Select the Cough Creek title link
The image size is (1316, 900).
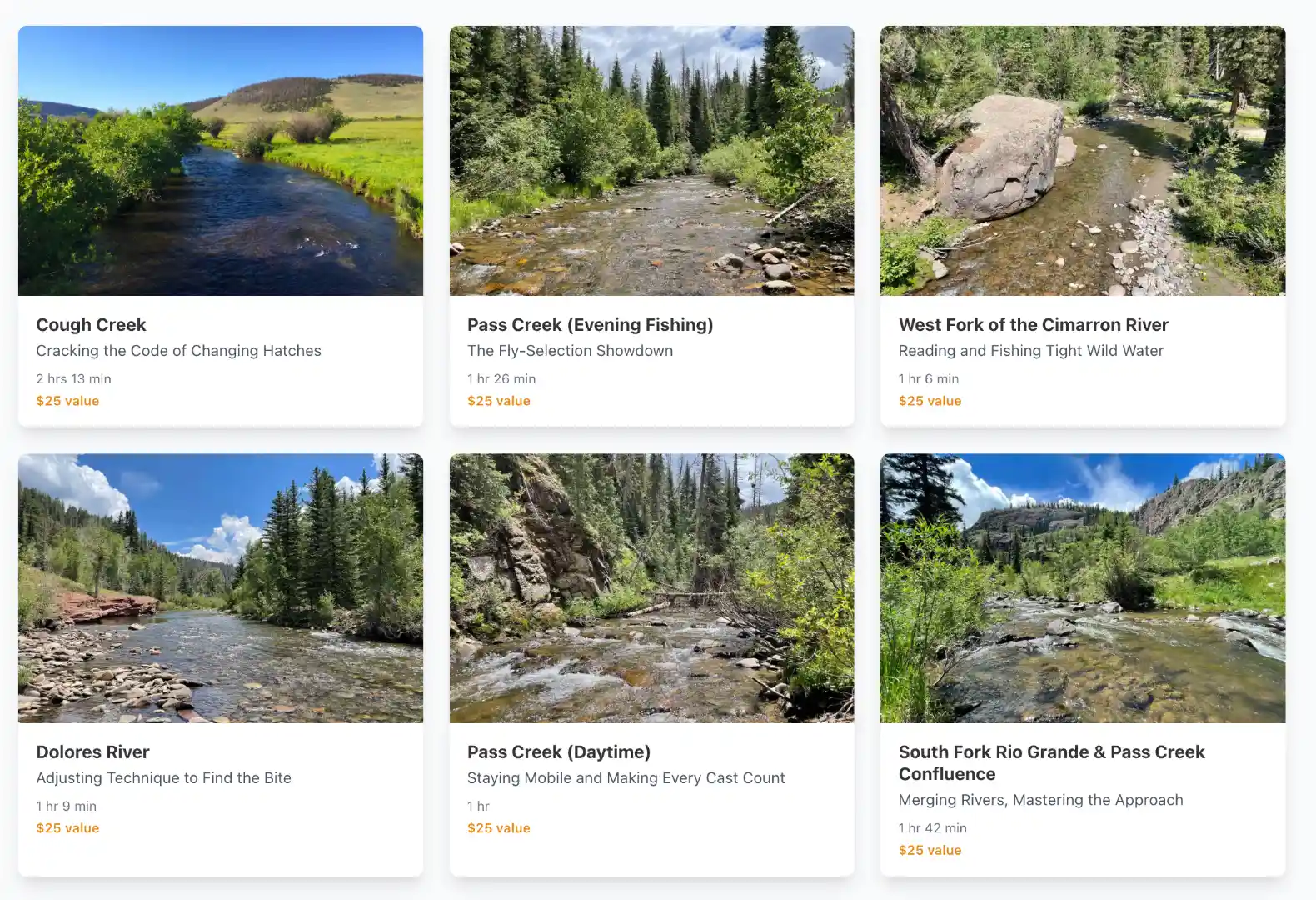[x=91, y=325]
